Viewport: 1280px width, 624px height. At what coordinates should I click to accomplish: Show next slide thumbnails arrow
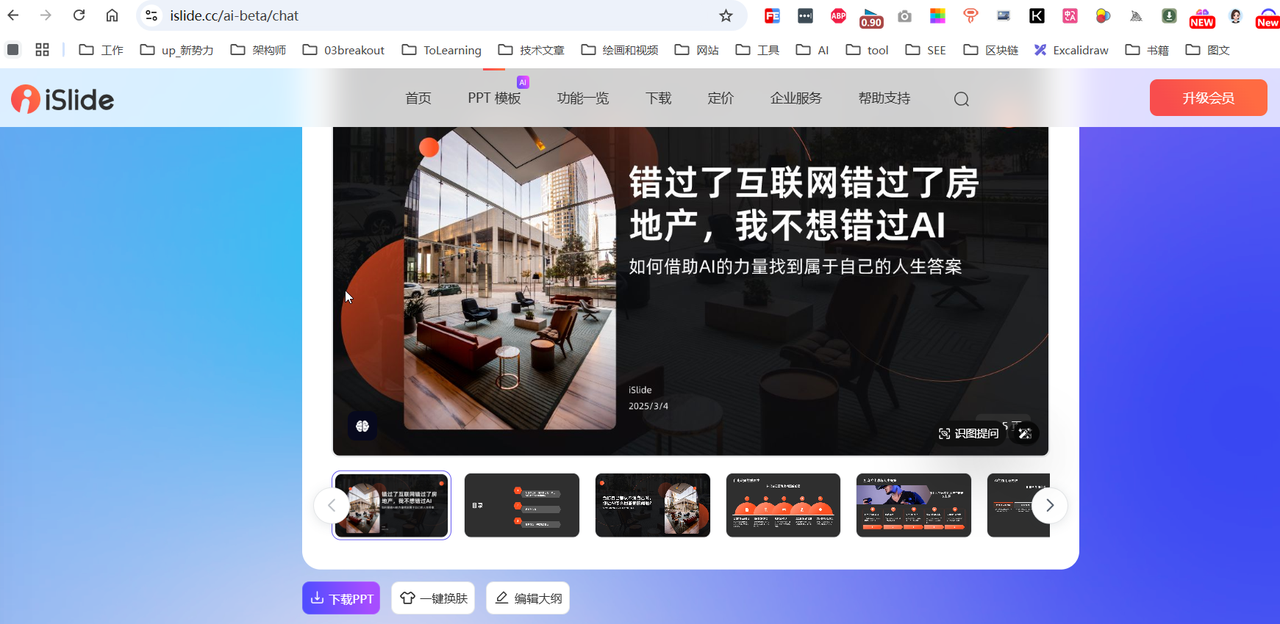click(1049, 505)
